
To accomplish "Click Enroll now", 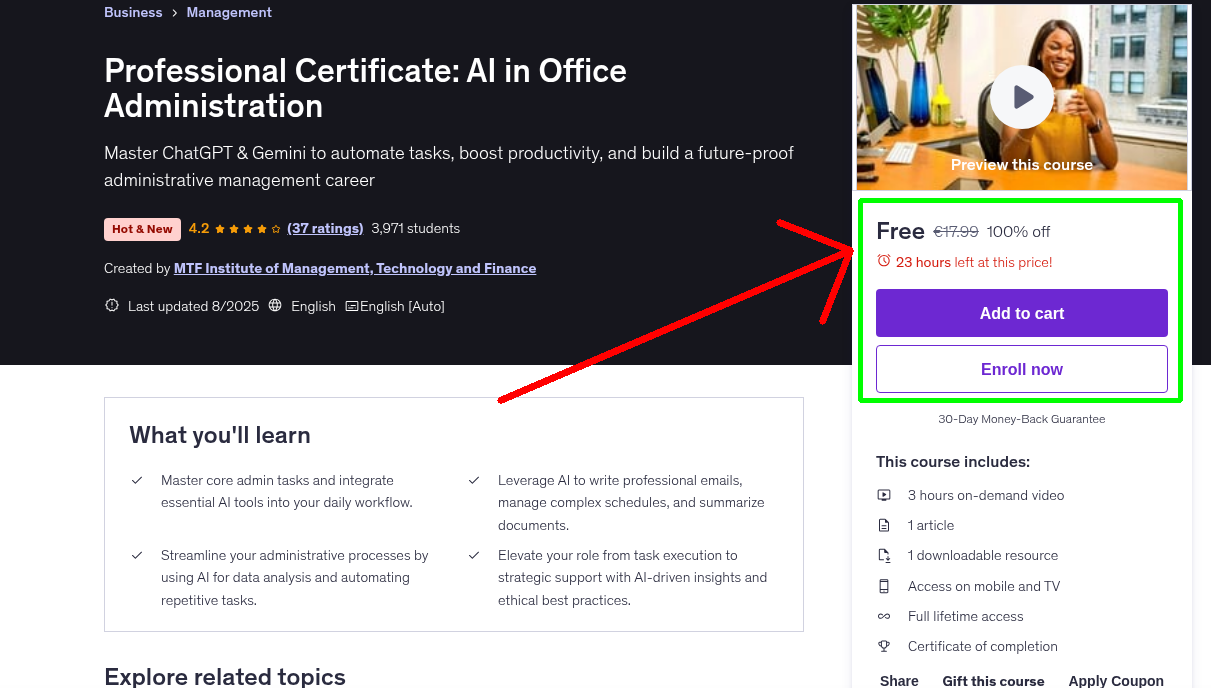I will 1021,369.
